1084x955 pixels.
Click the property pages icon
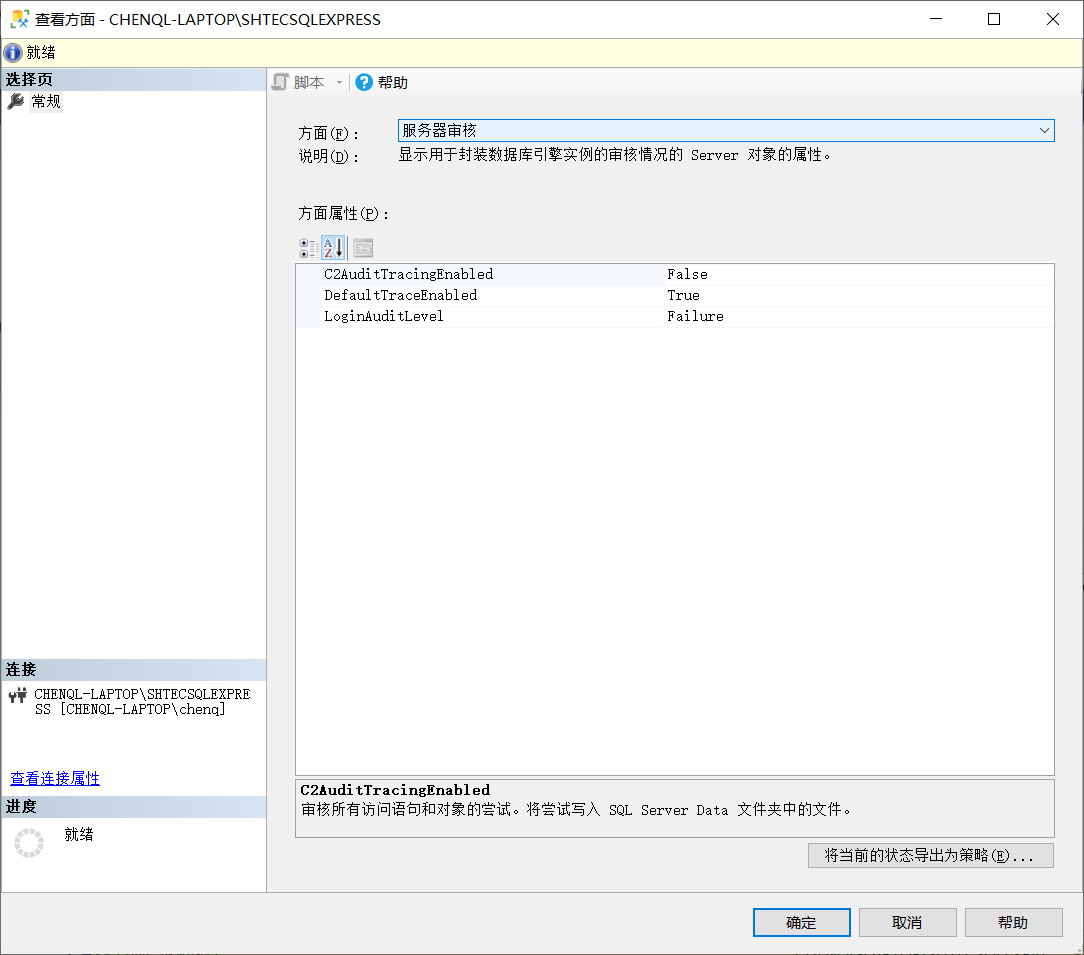click(x=363, y=248)
